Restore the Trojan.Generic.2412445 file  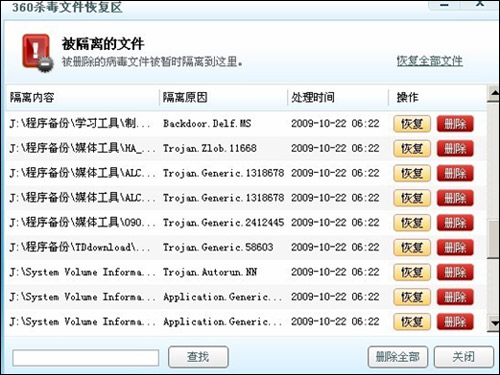(x=412, y=223)
